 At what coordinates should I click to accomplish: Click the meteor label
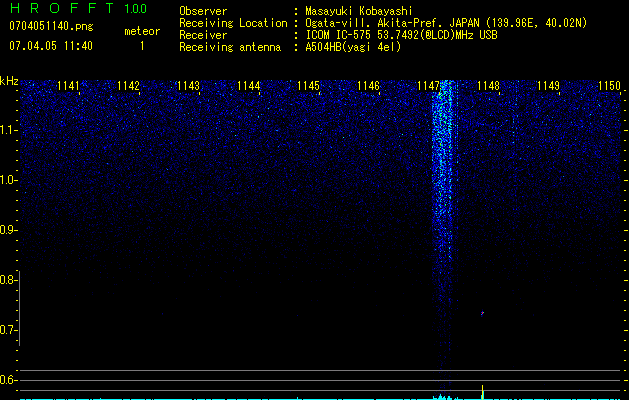pos(142,31)
